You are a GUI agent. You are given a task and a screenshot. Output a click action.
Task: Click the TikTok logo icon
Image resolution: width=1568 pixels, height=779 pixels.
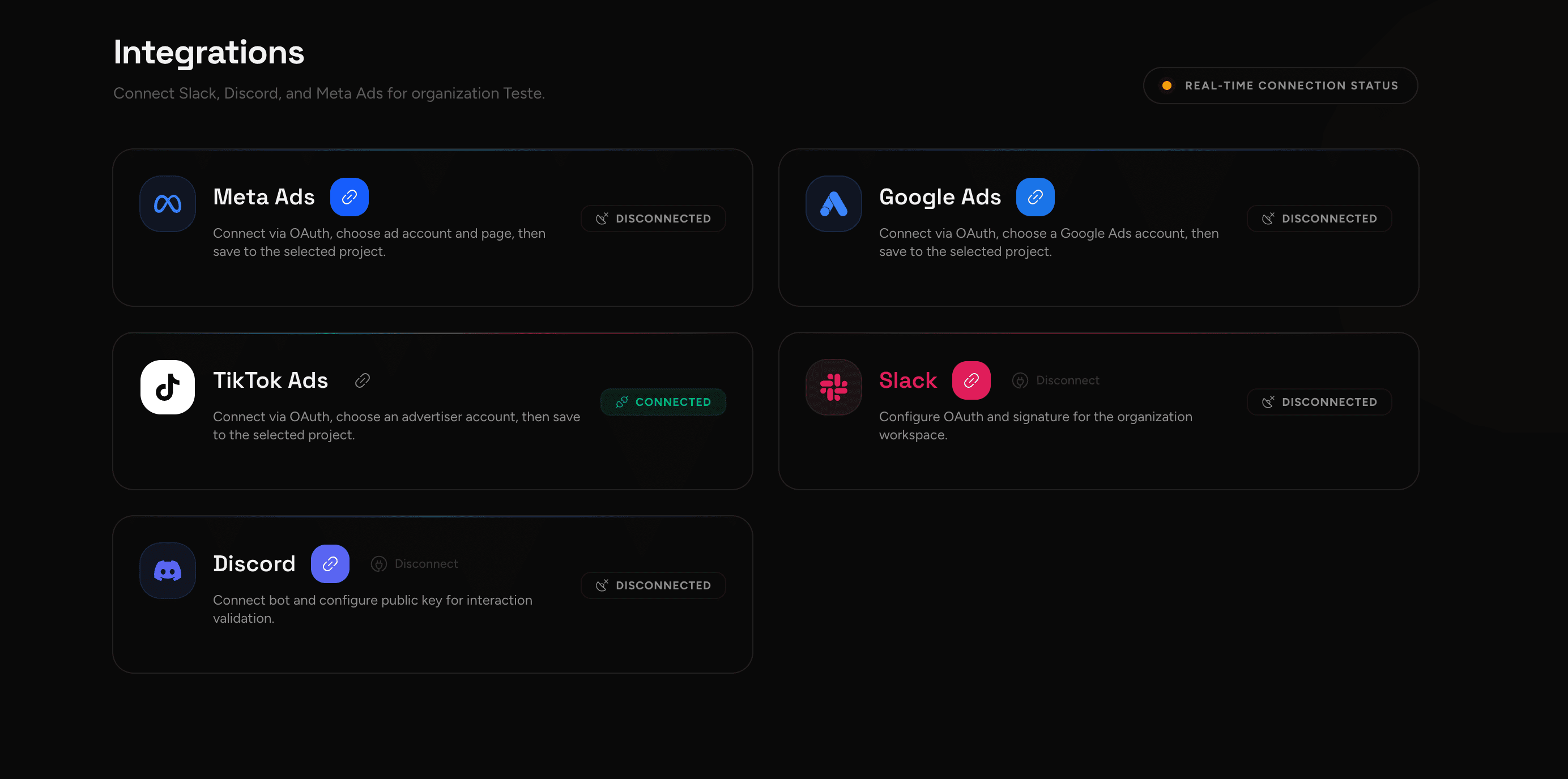167,387
